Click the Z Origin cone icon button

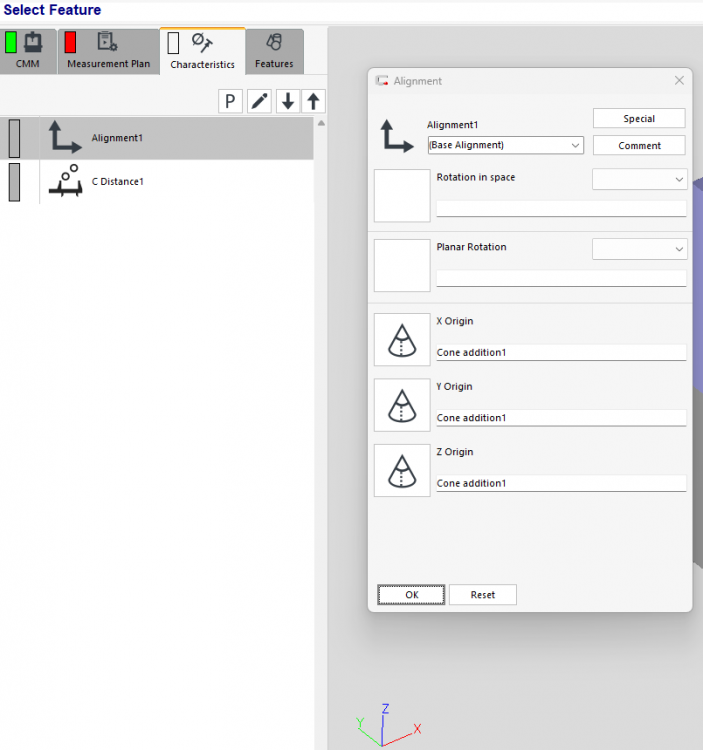click(402, 470)
